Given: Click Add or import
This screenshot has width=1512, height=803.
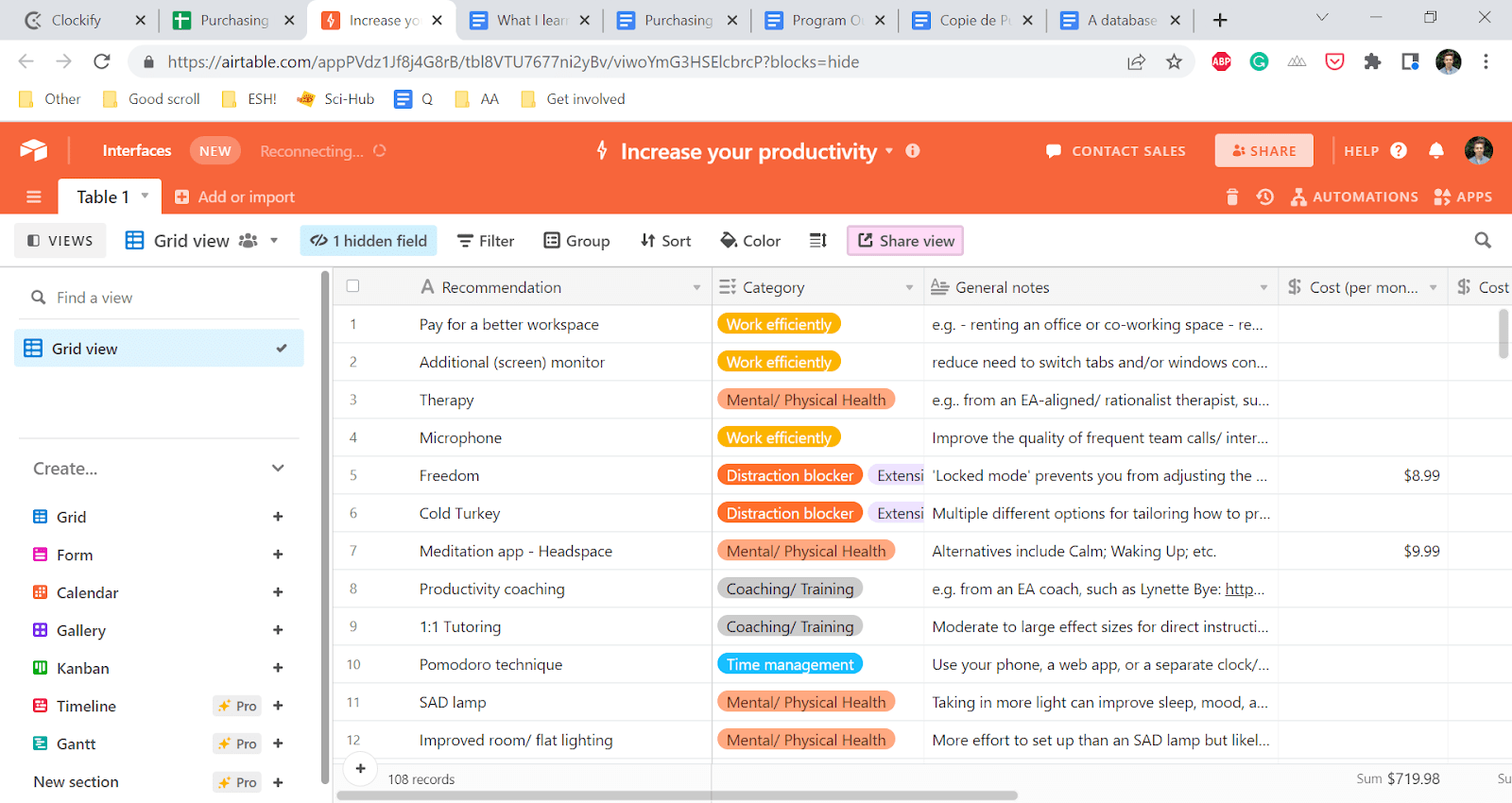Looking at the screenshot, I should point(235,196).
